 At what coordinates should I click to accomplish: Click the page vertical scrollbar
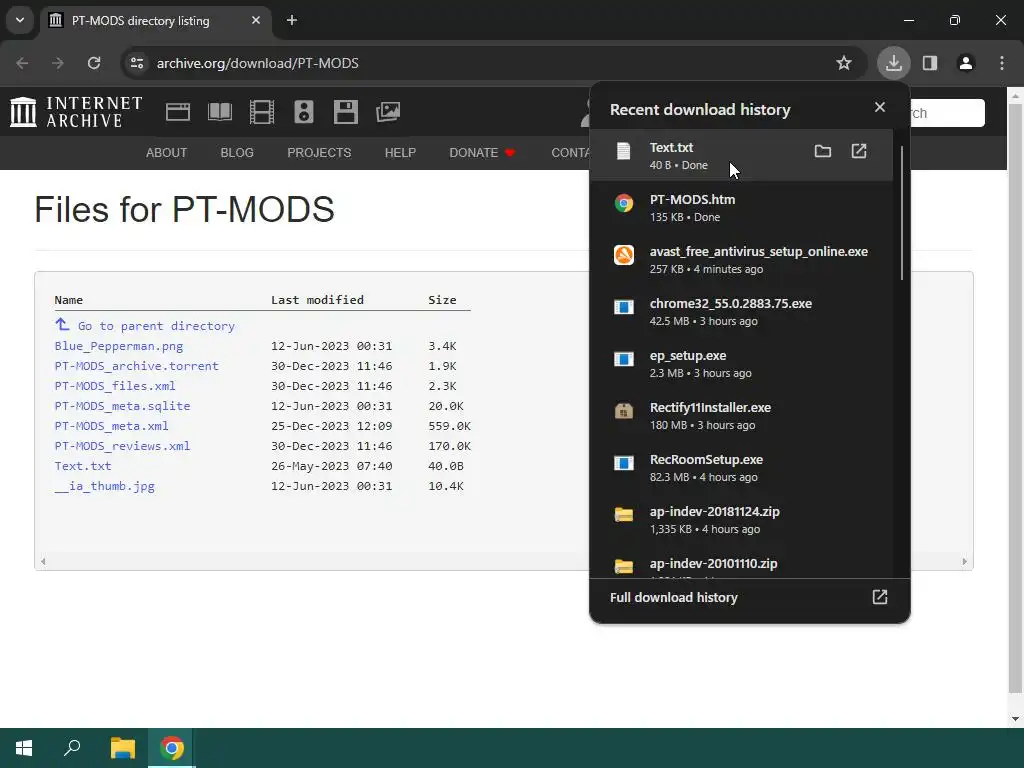1015,398
